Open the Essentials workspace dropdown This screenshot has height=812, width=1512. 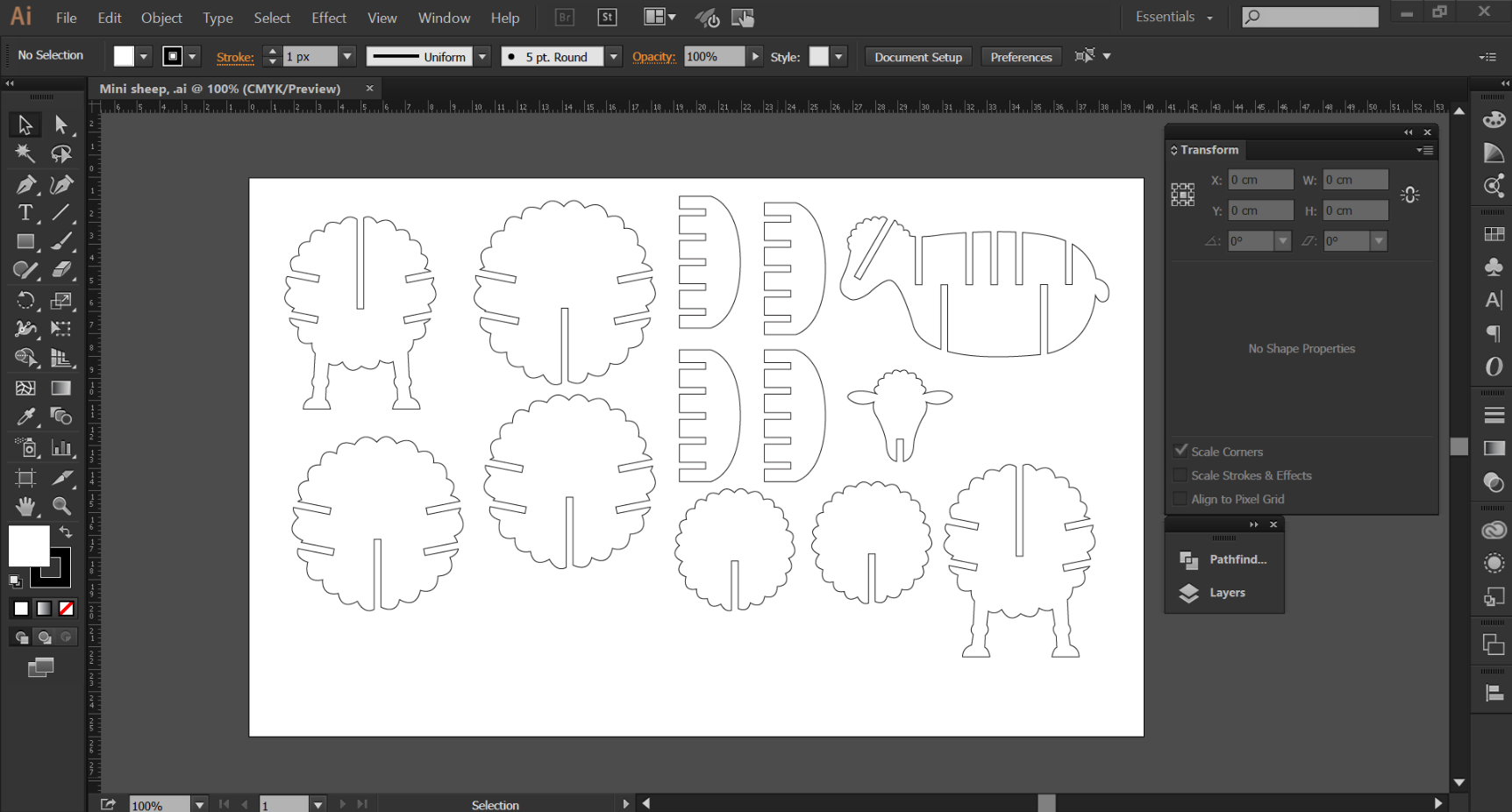point(1173,18)
